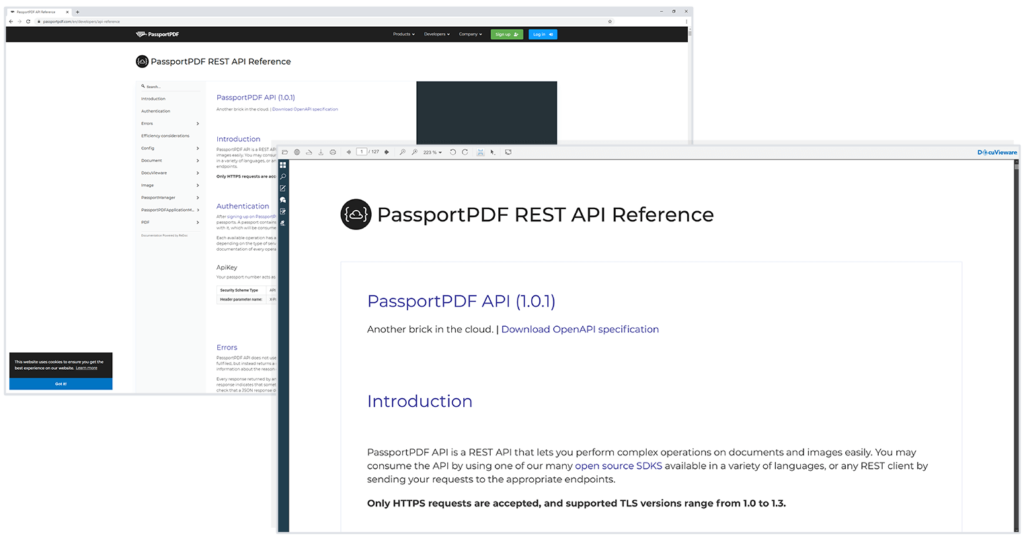The height and width of the screenshot is (538, 1024).
Task: Toggle the highlighted fit-width tool in viewer
Action: tap(481, 152)
